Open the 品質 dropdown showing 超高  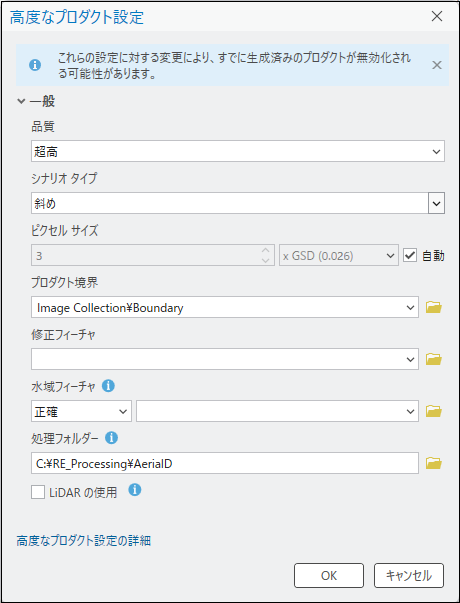click(238, 151)
